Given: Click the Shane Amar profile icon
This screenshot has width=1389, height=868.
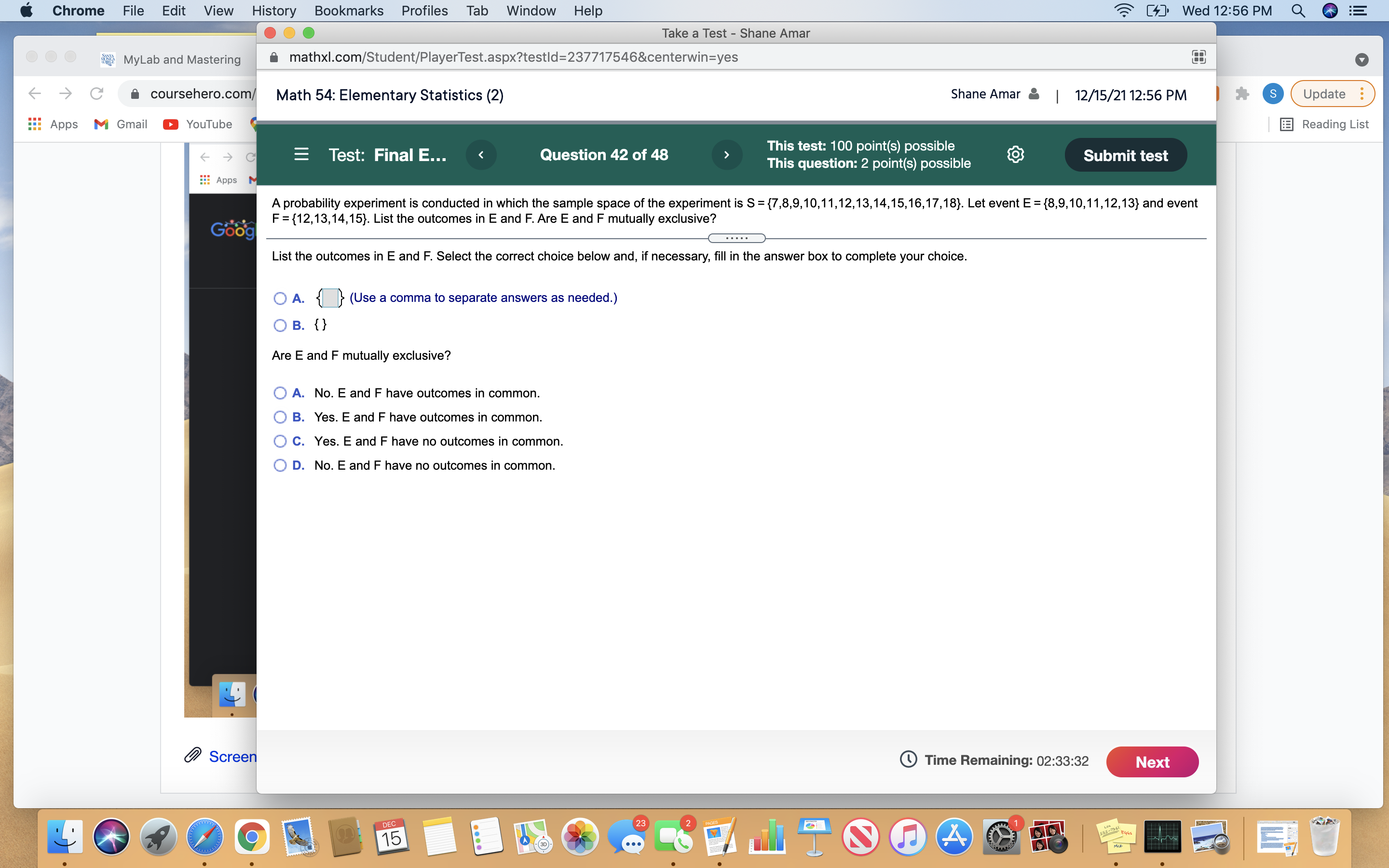Looking at the screenshot, I should tap(1034, 94).
